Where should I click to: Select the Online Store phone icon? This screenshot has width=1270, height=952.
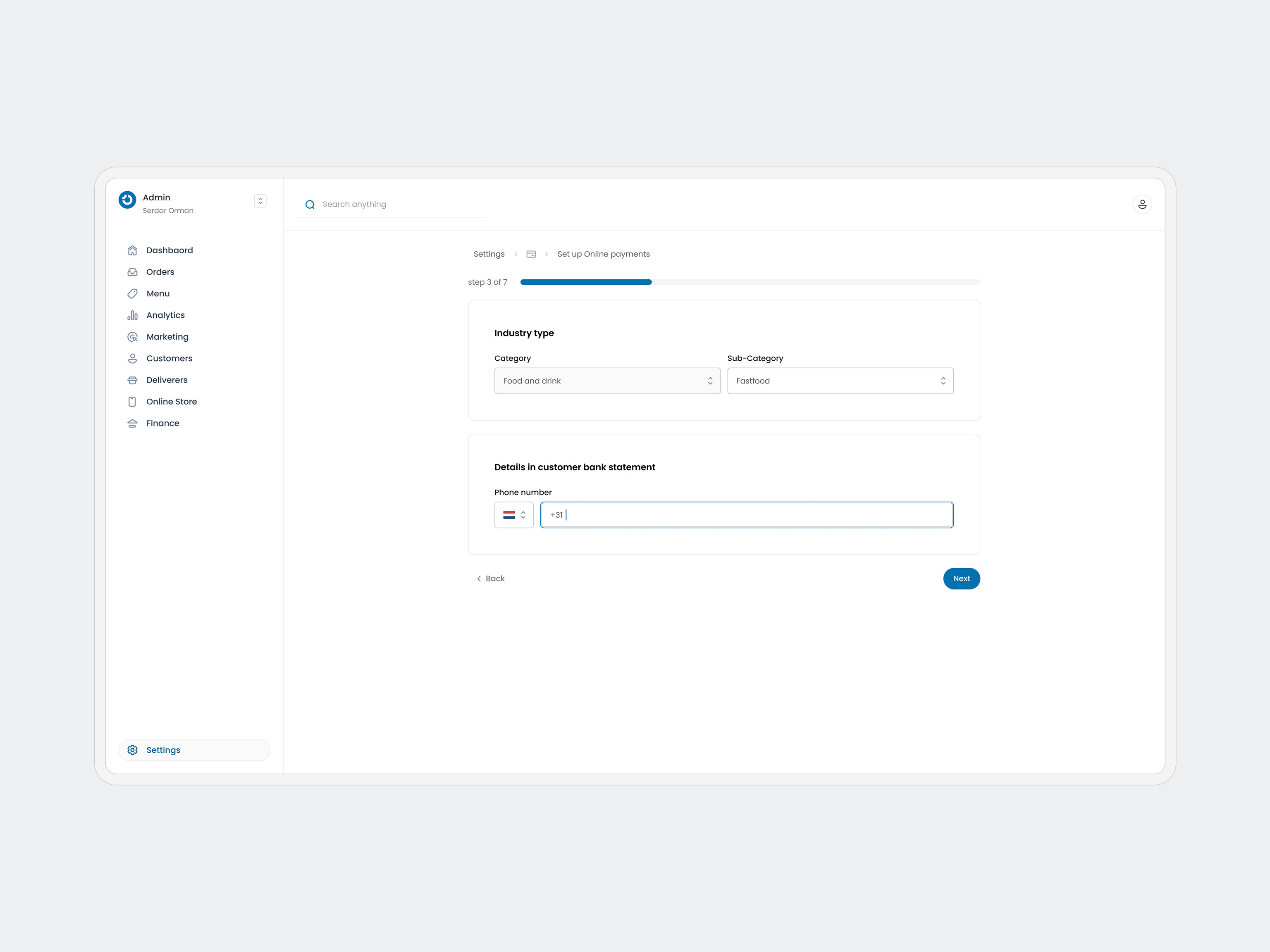tap(132, 401)
